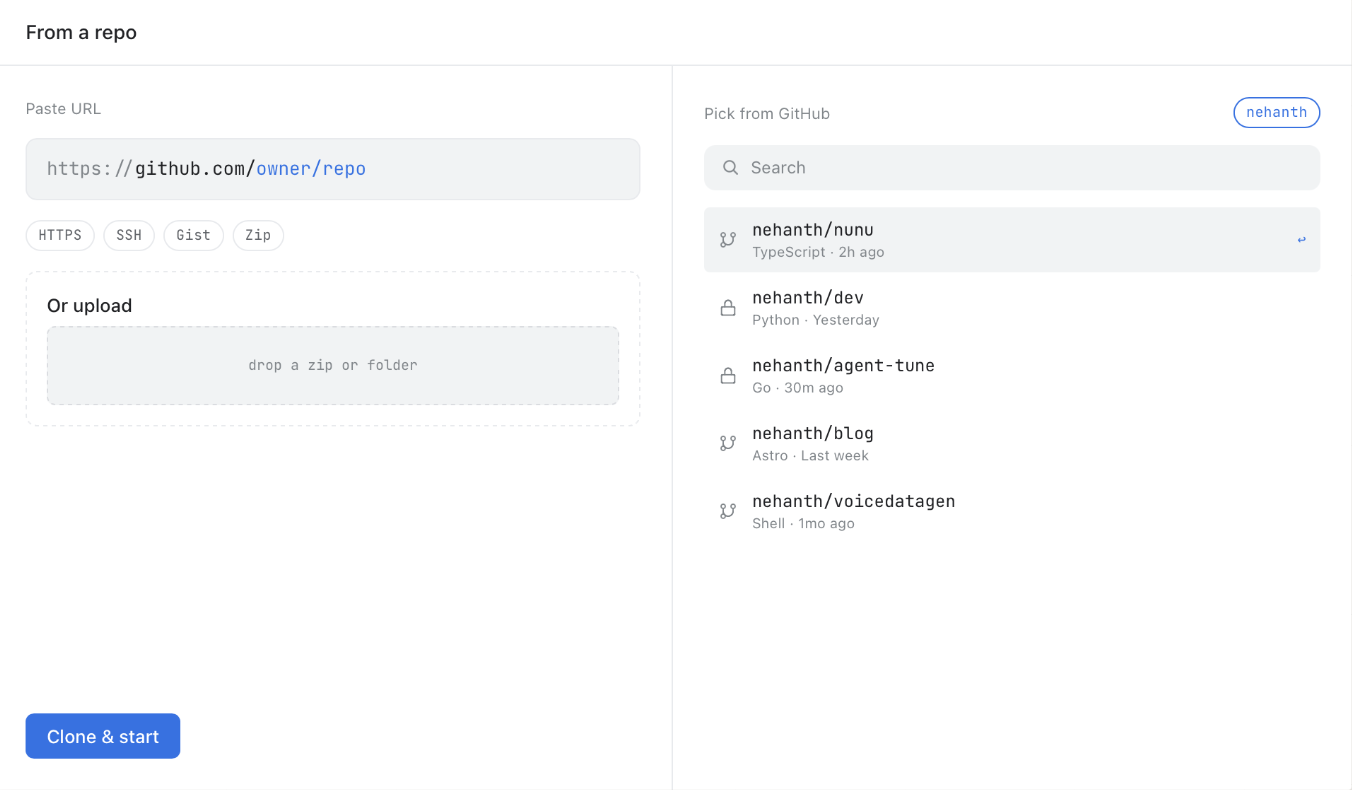The width and height of the screenshot is (1352, 790).
Task: Select the Gist chip
Action: tap(194, 235)
